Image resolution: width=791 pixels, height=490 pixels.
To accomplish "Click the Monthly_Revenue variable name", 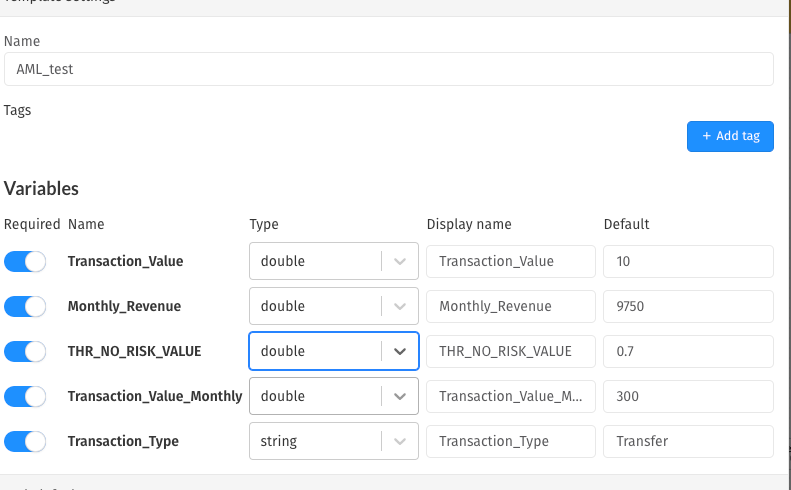I will pos(124,306).
